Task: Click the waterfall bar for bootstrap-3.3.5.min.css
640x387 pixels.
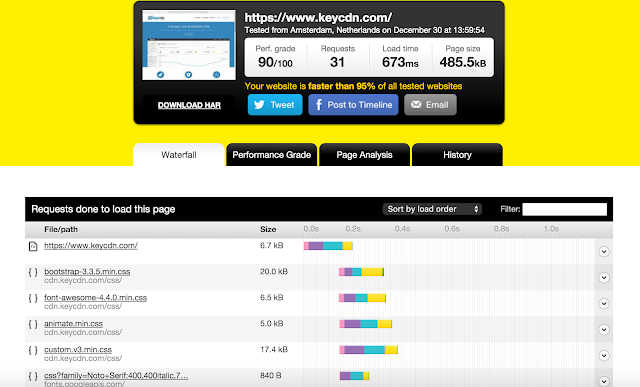Action: (362, 272)
